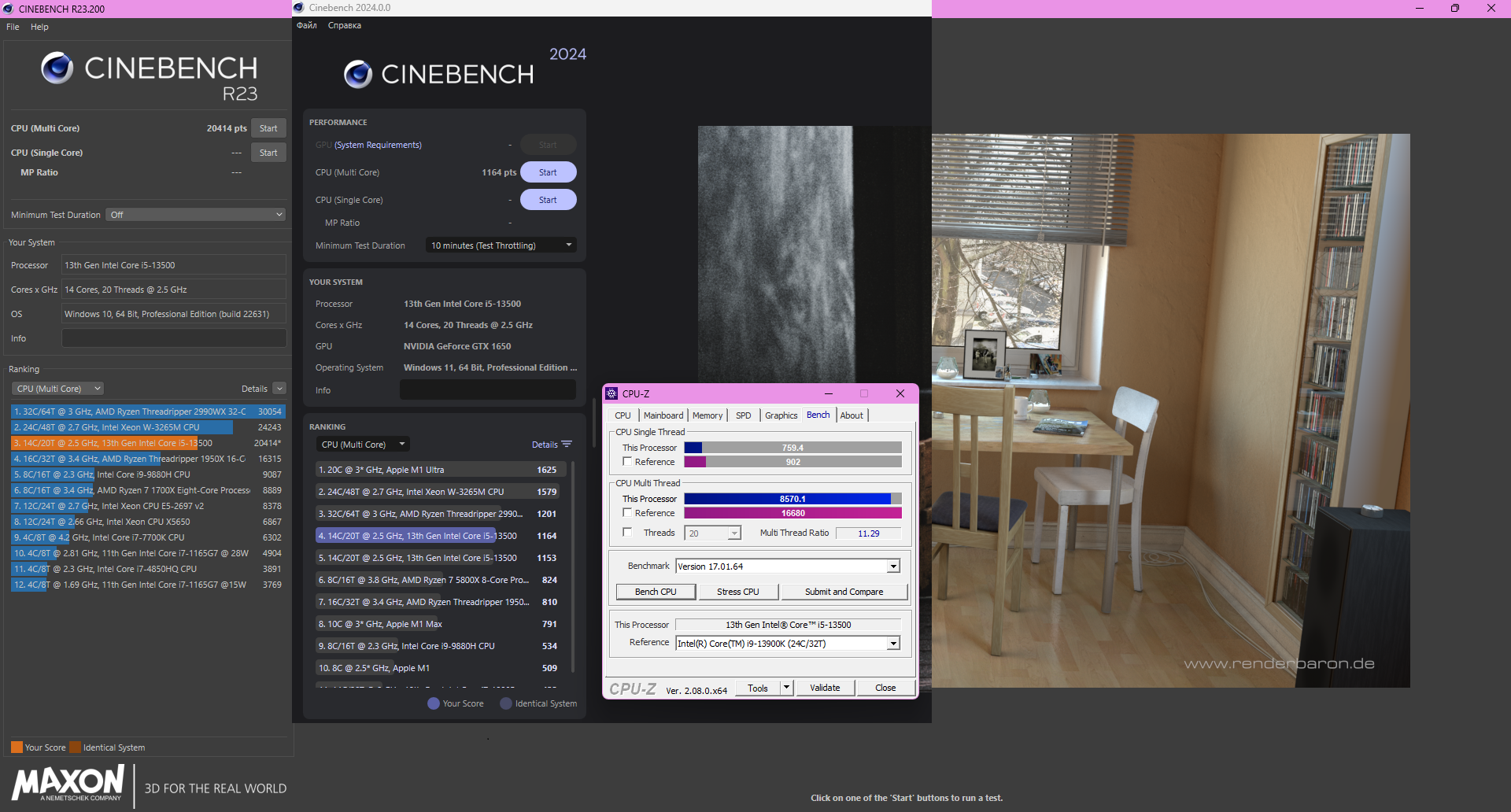Viewport: 1511px width, 812px height.
Task: Open the 10 minutes (Test Throttling) dropdown
Action: pos(501,245)
